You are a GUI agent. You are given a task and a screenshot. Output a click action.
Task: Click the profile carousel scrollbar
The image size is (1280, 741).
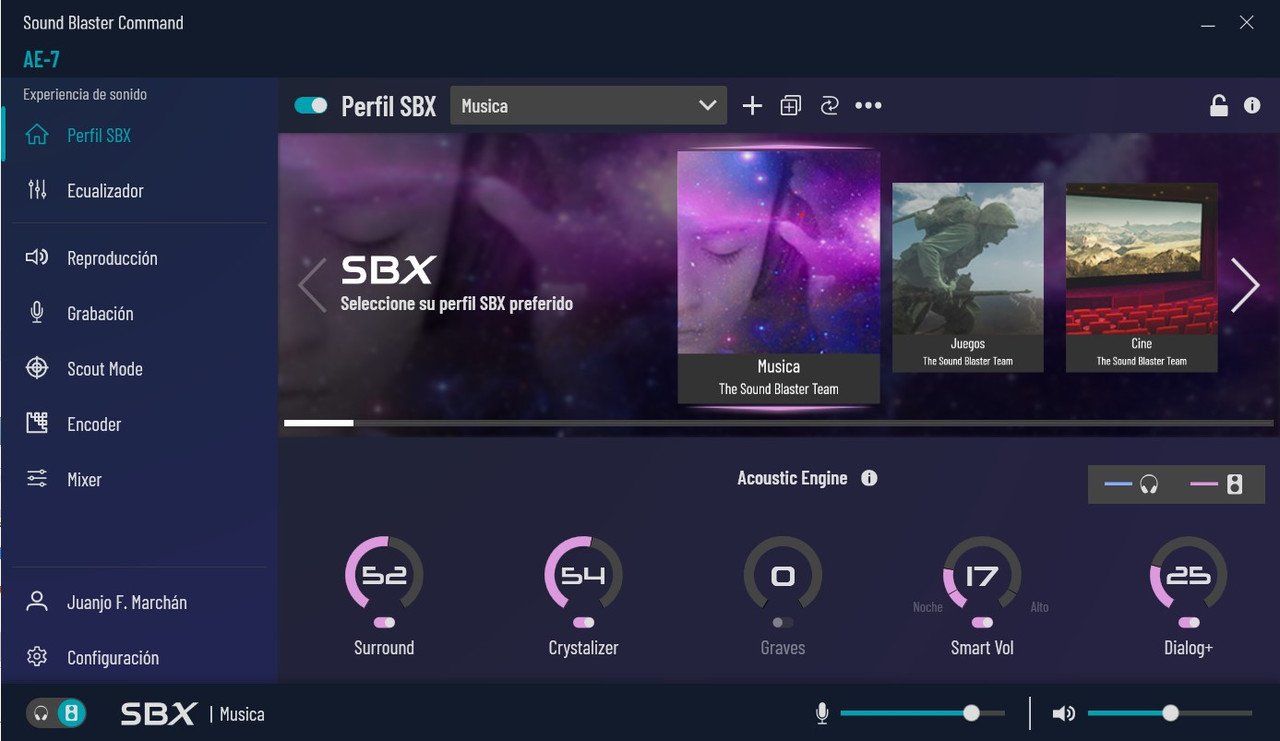pos(779,423)
